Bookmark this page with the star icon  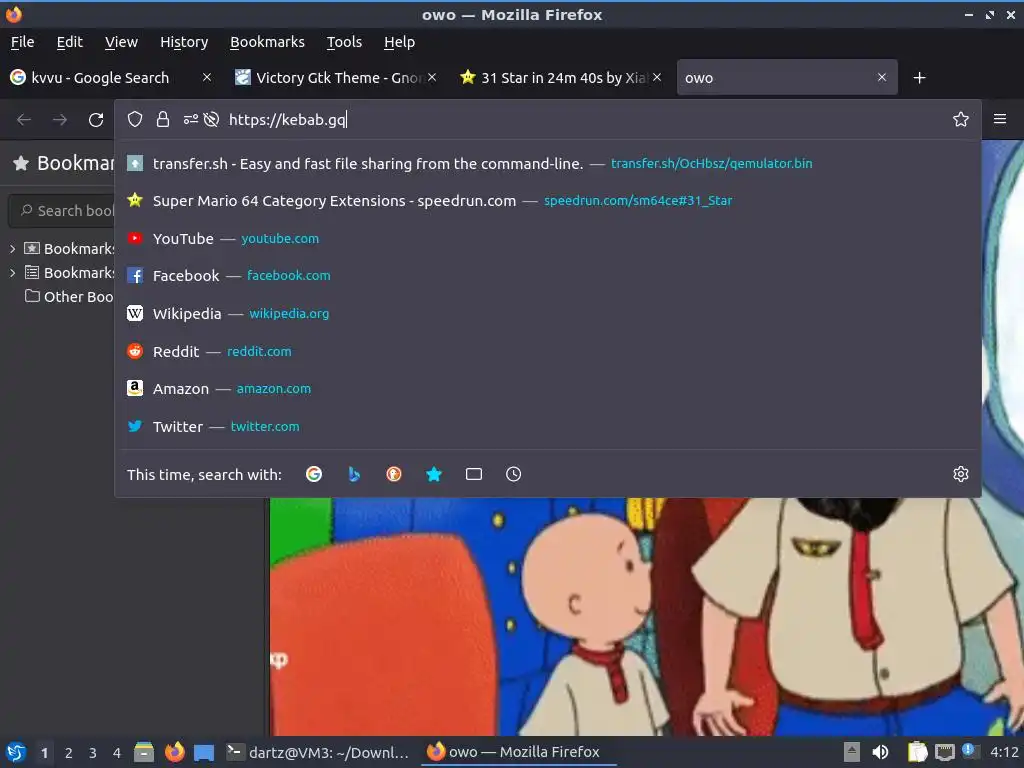pos(961,120)
